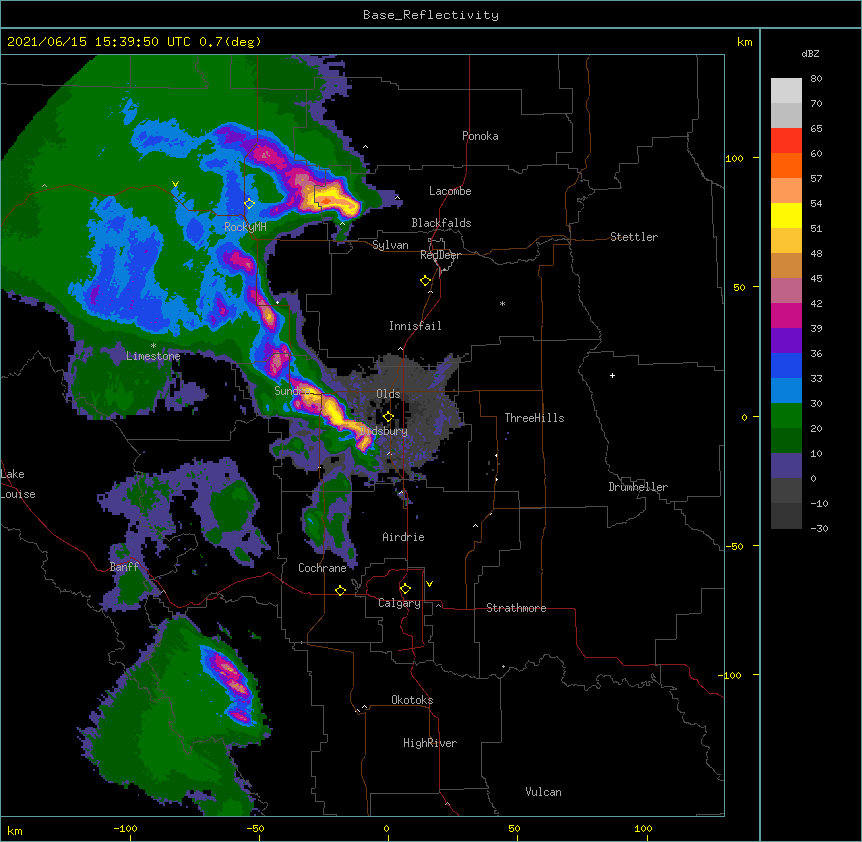Screen dimensions: 862x842
Task: Click the Okotoks town label
Action: 412,700
